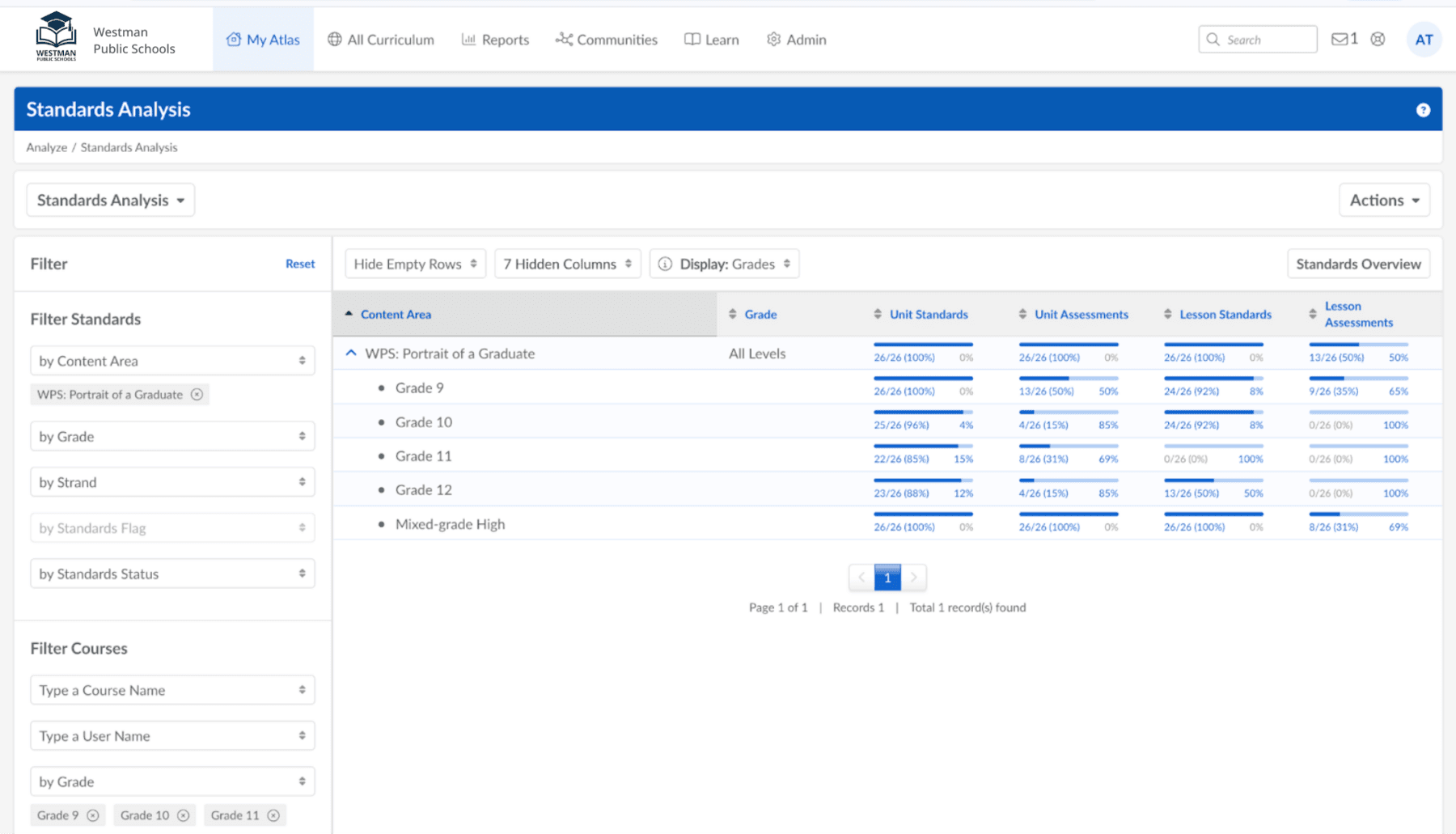This screenshot has width=1456, height=834.
Task: Open the AT user avatar menu
Action: tap(1424, 40)
